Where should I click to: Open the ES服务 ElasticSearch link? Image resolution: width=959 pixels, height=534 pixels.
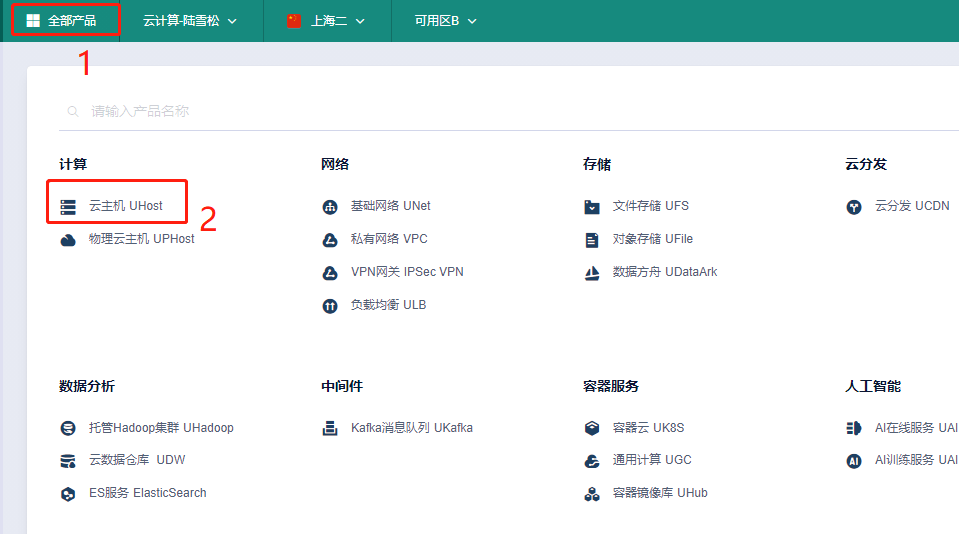[147, 493]
